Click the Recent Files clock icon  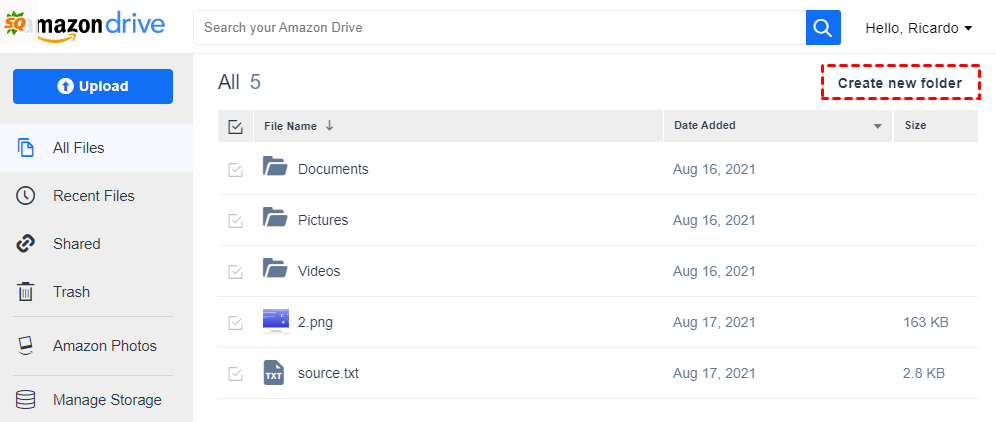[x=26, y=196]
